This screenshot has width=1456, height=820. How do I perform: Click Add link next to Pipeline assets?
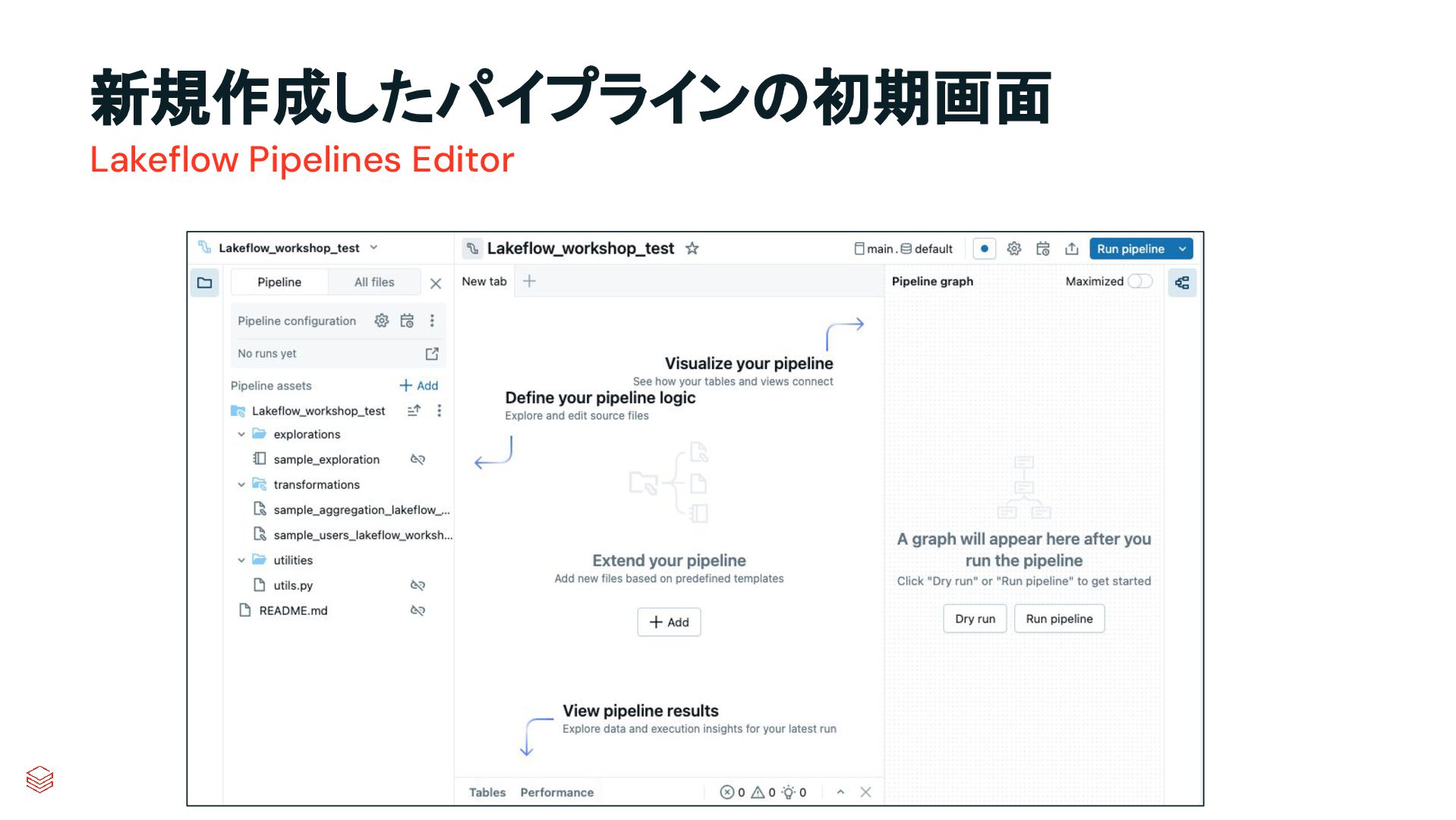[x=419, y=386]
